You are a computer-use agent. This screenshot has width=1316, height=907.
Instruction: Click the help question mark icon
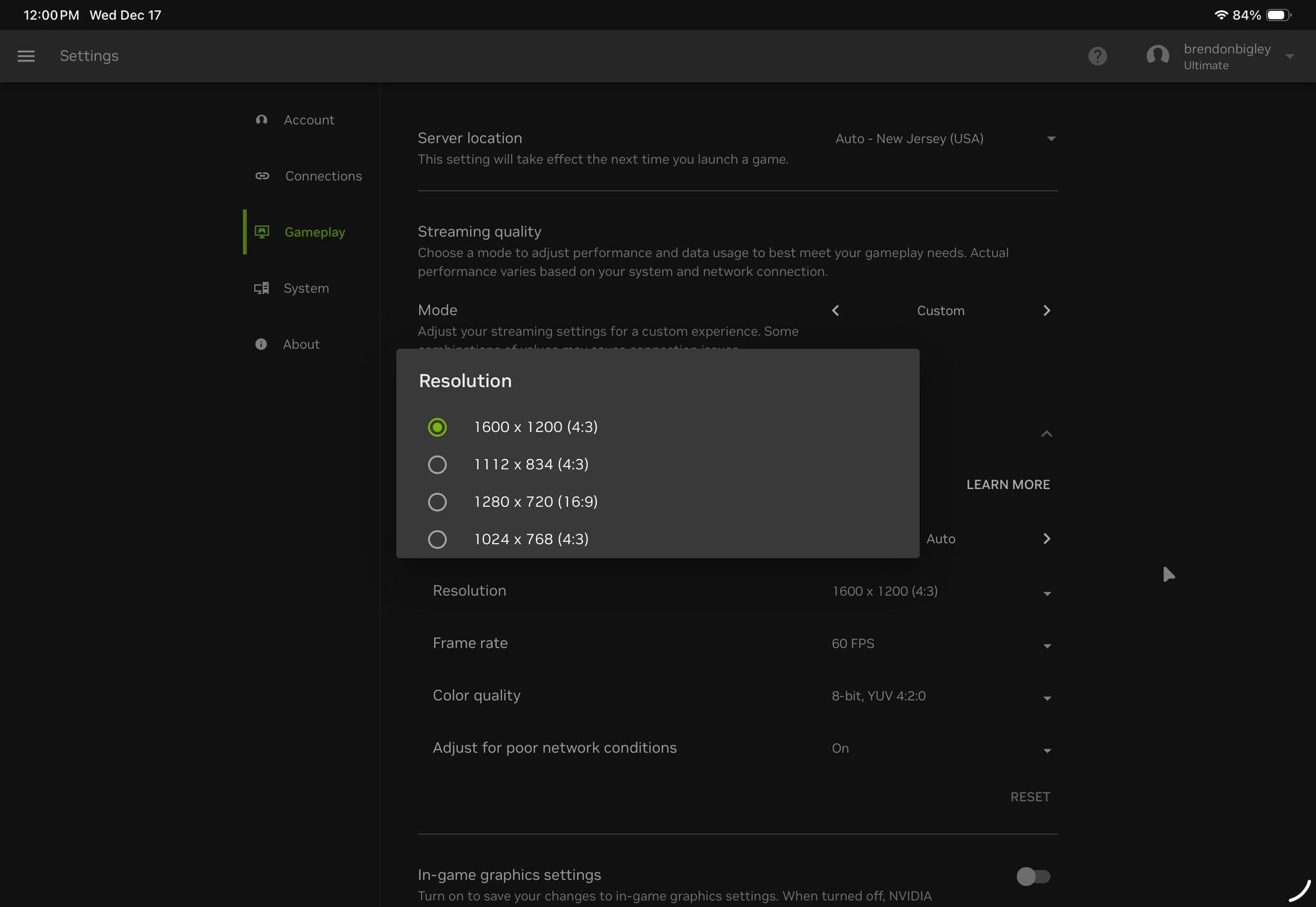1098,56
